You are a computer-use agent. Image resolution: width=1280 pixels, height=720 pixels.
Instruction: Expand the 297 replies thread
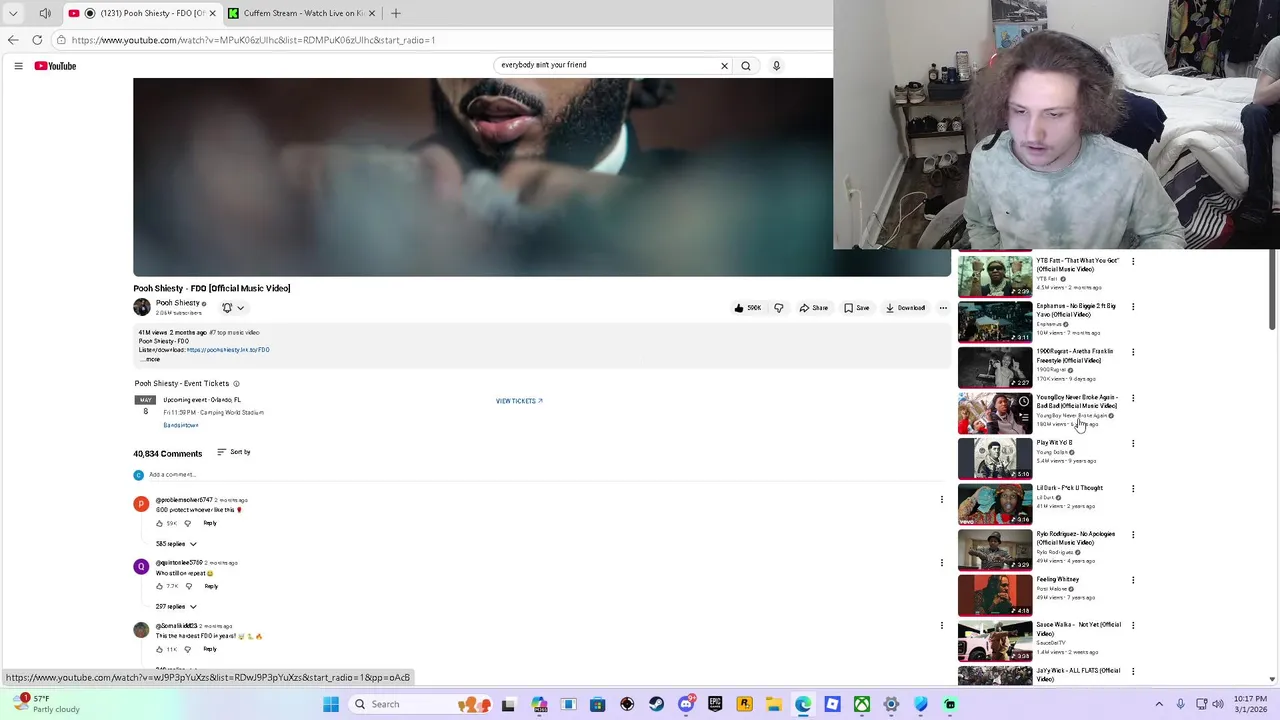176,607
